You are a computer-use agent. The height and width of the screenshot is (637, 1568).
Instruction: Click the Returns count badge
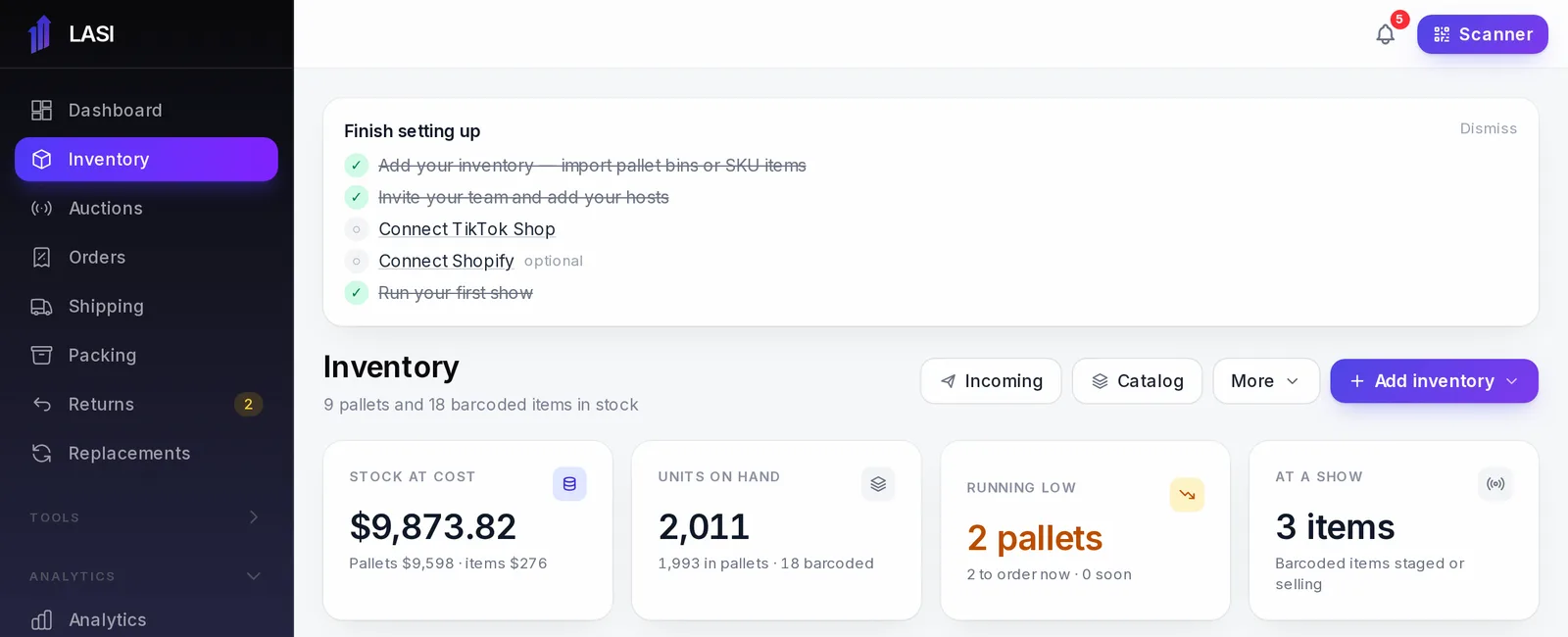point(248,405)
